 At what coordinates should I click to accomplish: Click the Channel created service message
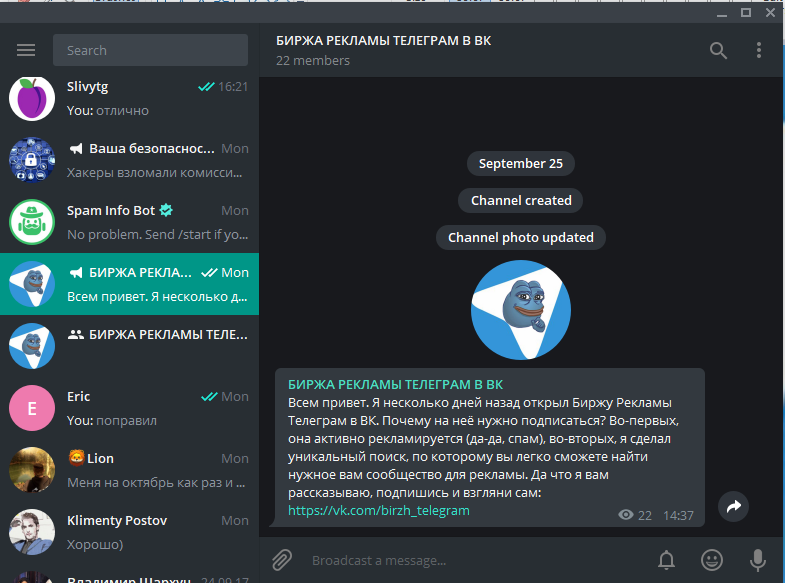coord(521,201)
